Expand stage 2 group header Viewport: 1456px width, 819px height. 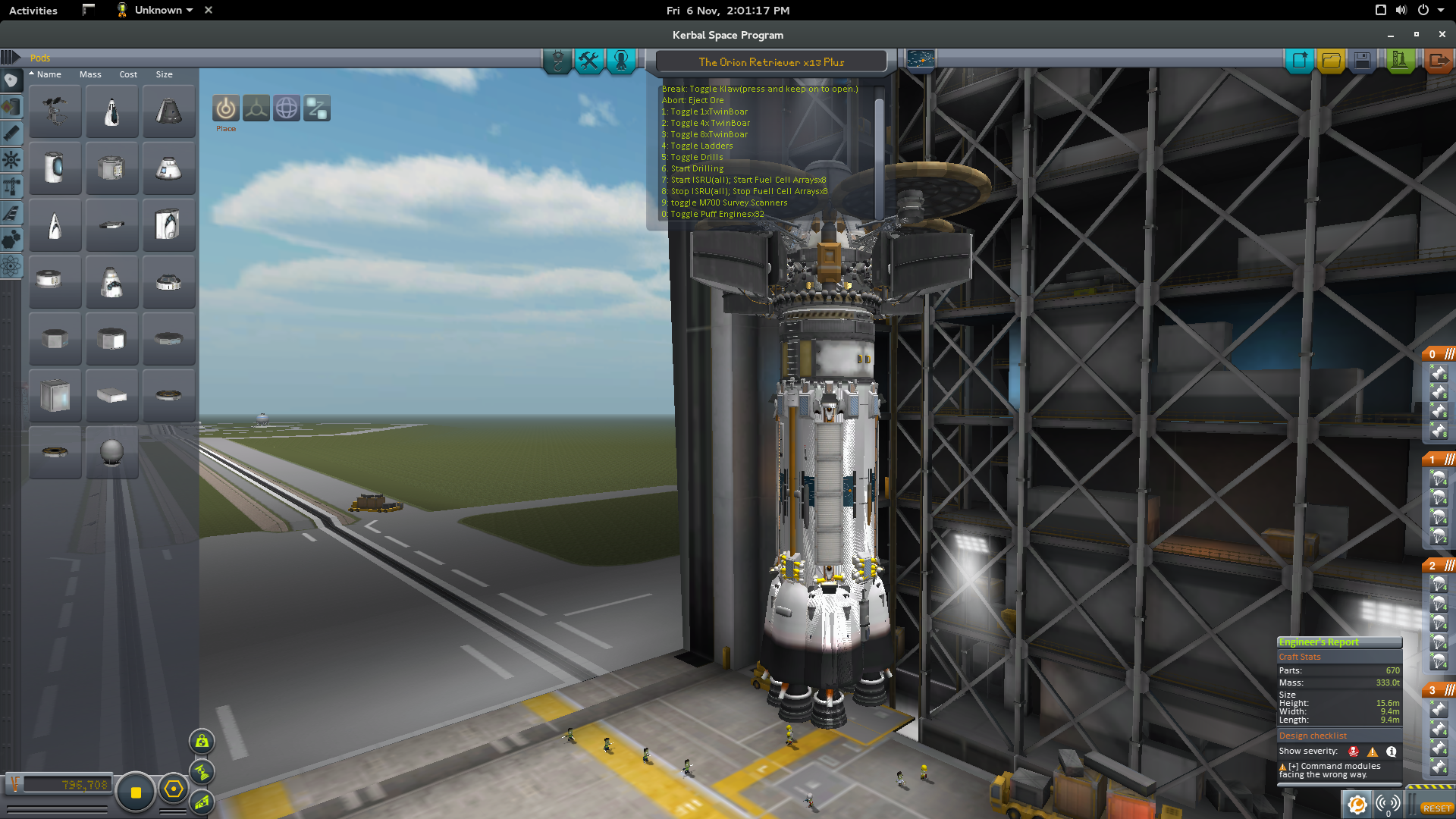[1439, 566]
